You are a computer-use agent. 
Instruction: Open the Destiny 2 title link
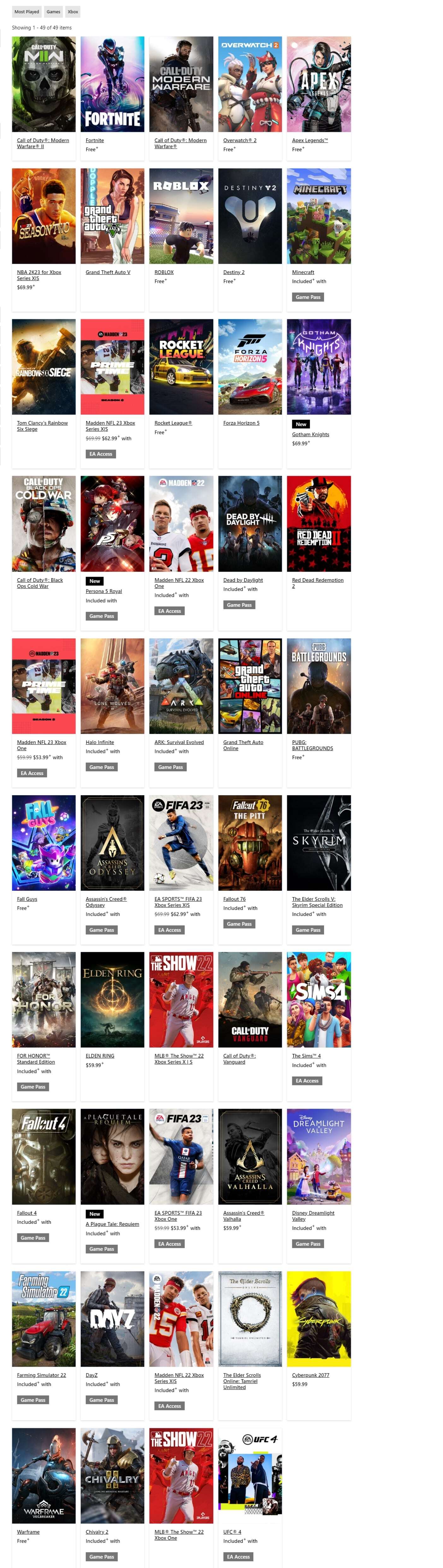pos(234,273)
